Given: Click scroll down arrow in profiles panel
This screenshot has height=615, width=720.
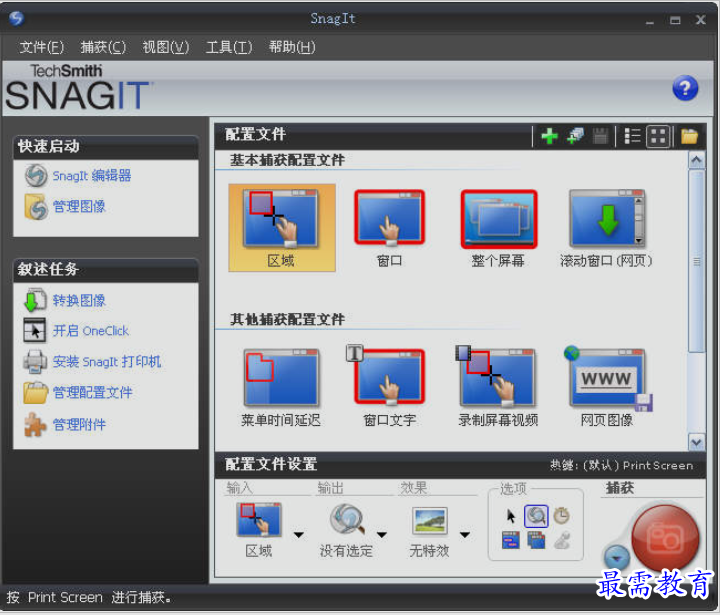Looking at the screenshot, I should point(697,442).
